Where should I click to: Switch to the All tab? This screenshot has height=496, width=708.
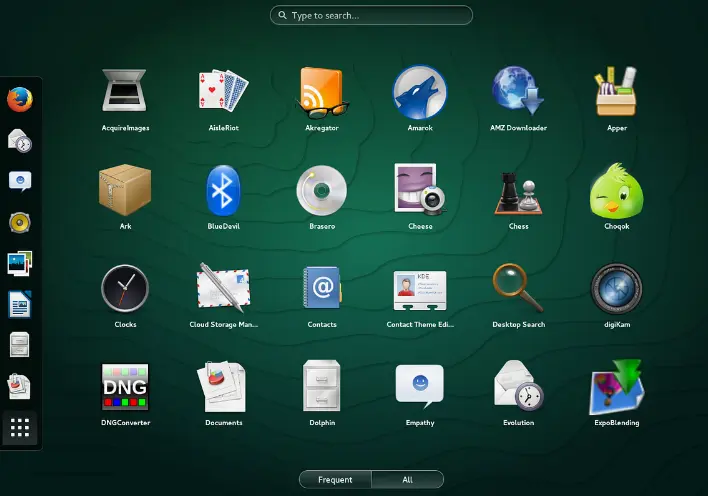[408, 480]
